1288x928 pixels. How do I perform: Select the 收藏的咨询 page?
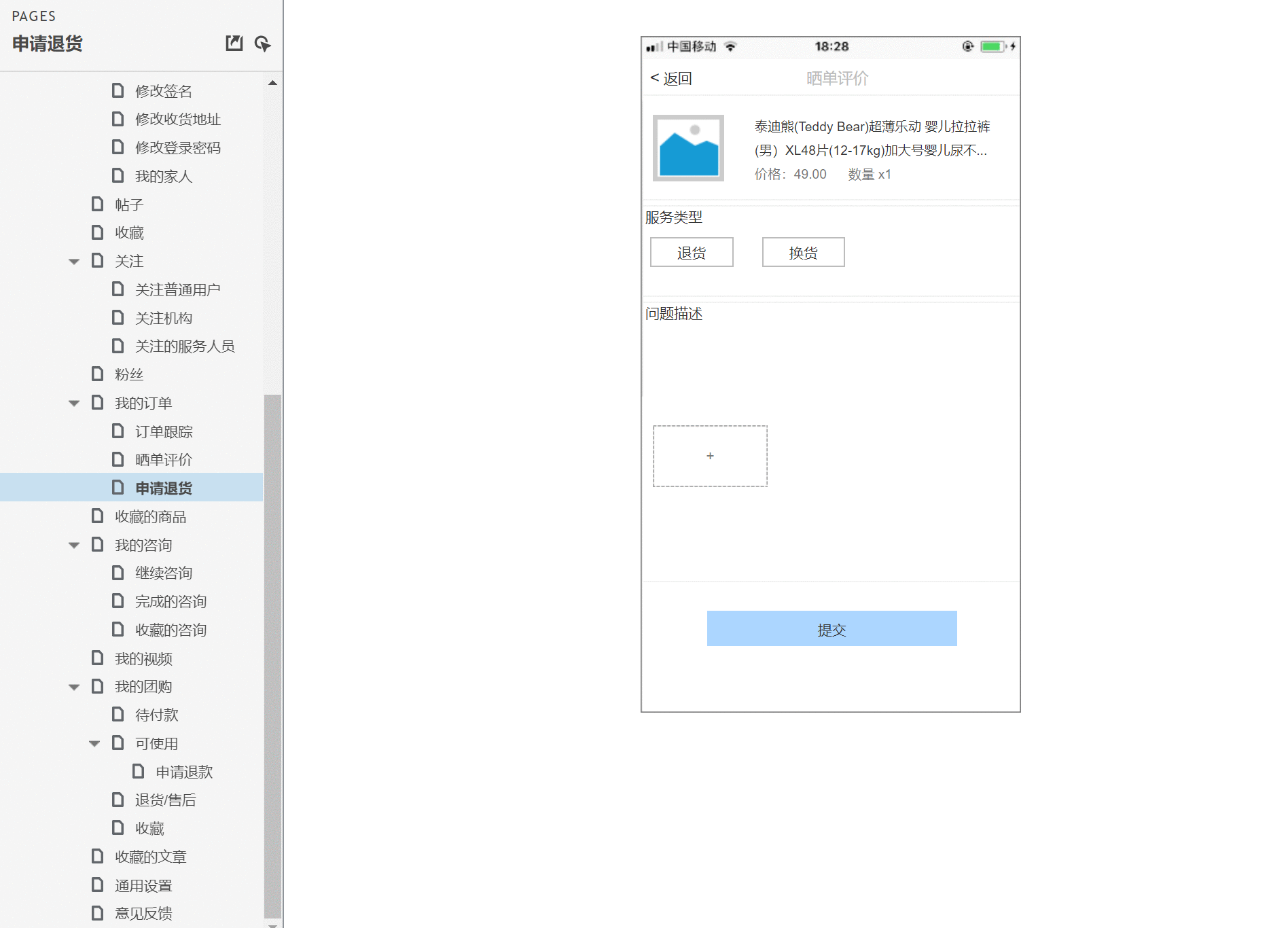point(171,630)
